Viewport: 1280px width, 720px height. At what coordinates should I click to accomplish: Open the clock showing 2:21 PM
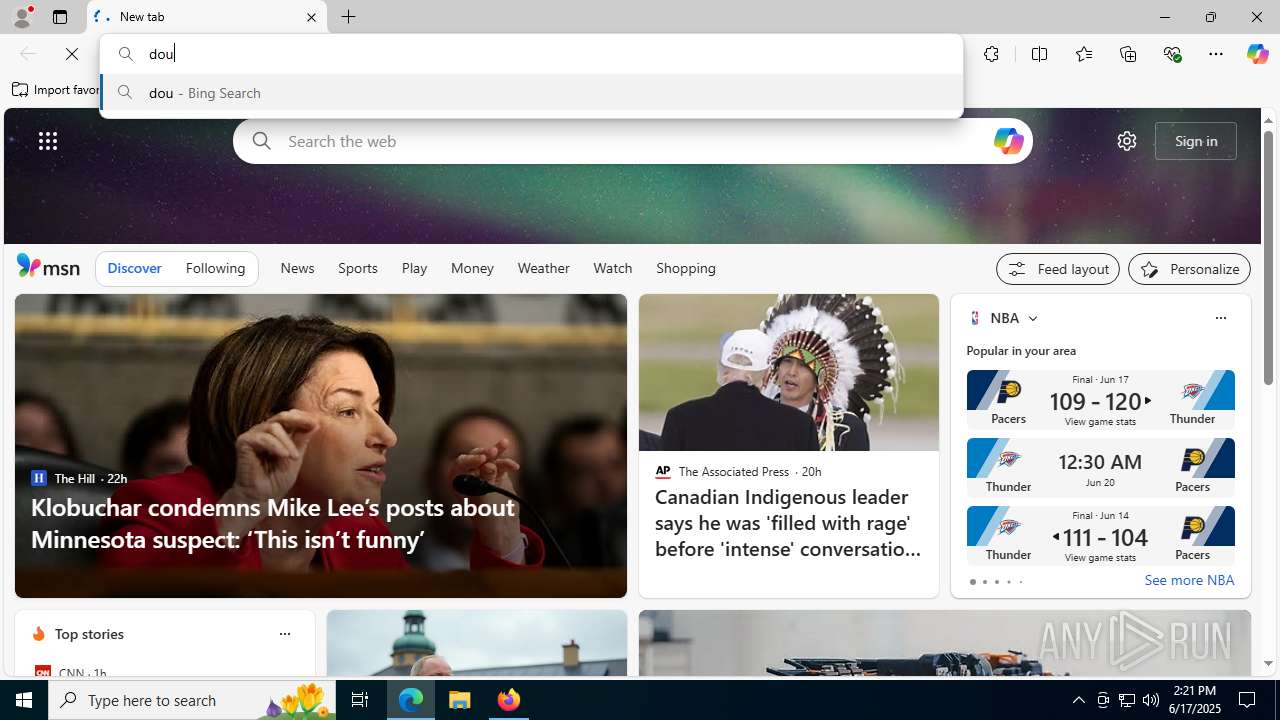click(x=1193, y=700)
